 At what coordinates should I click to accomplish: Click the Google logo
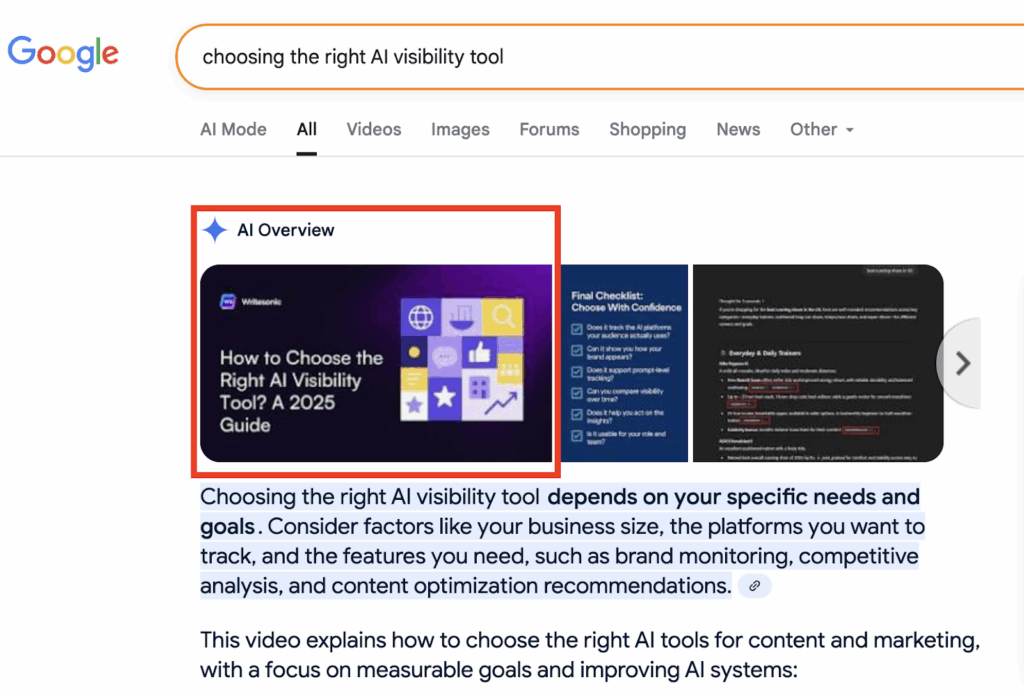click(x=62, y=53)
